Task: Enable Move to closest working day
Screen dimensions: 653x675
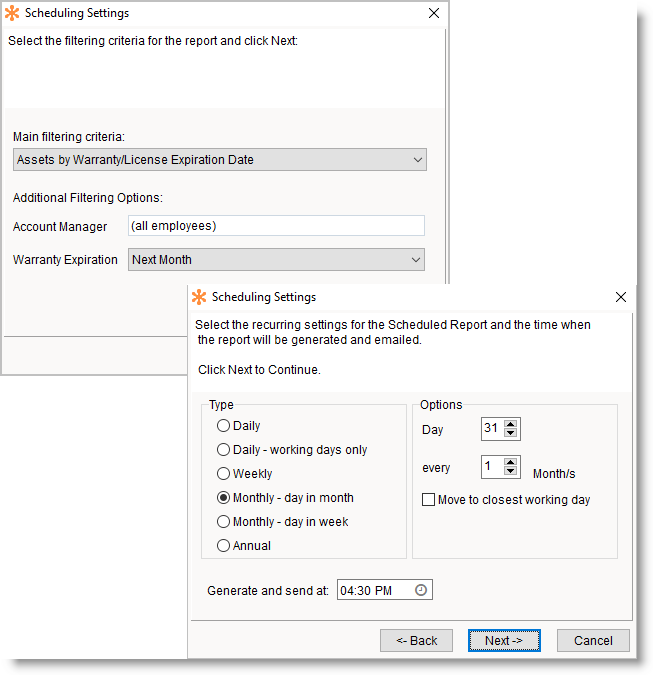Action: (x=429, y=500)
